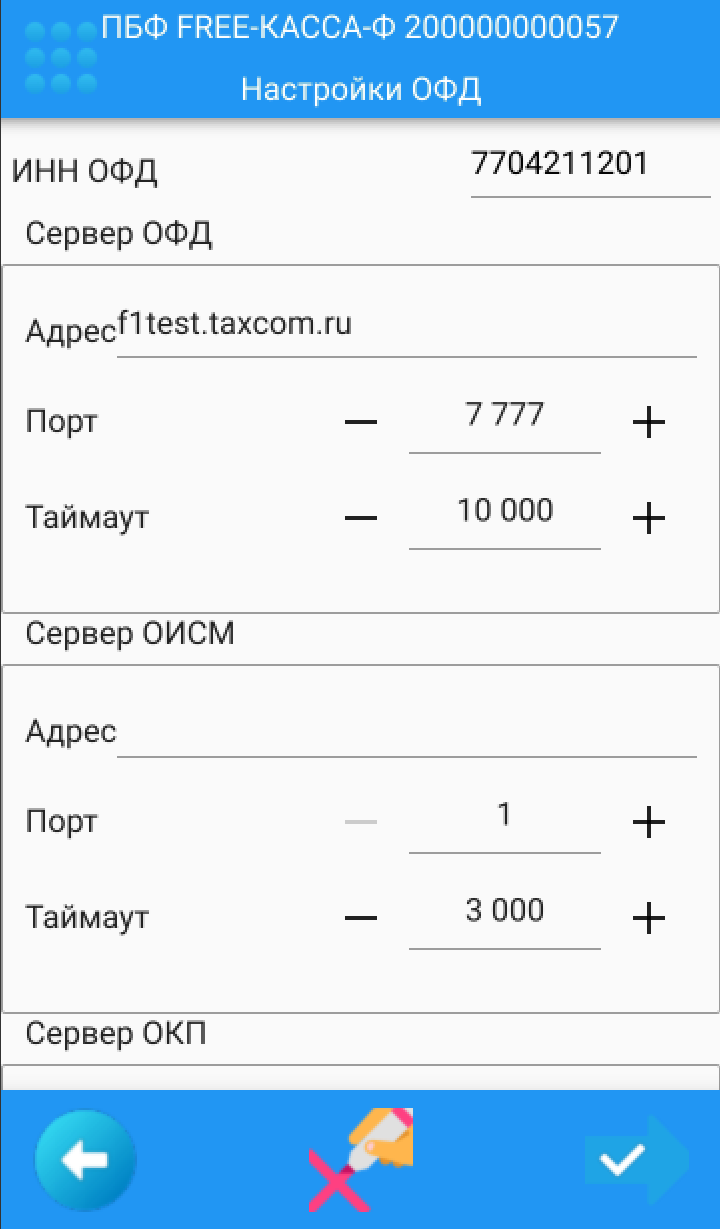This screenshot has width=720, height=1229.
Task: Click the disabled OISM port minus
Action: (361, 822)
